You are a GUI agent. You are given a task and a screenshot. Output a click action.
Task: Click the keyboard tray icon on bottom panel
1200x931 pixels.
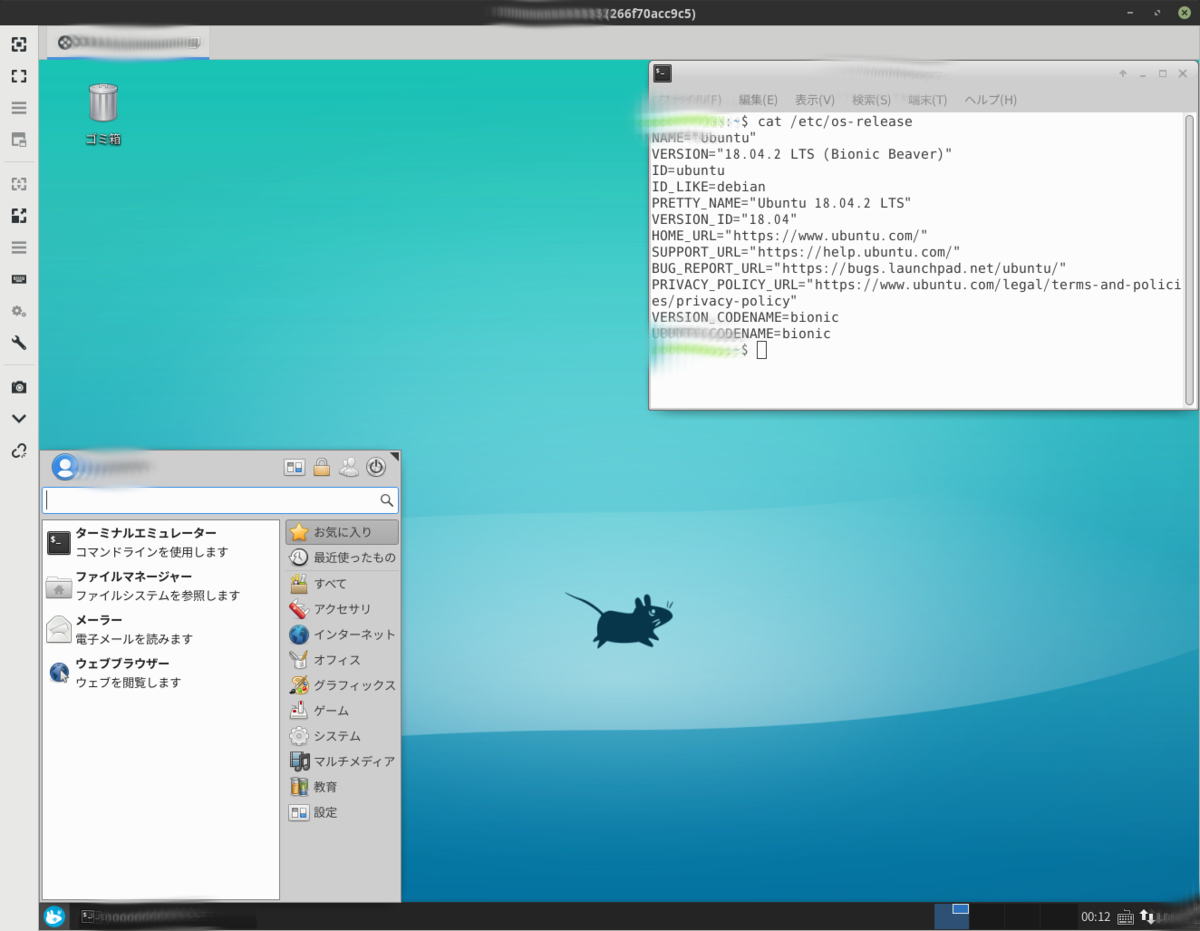[1125, 917]
